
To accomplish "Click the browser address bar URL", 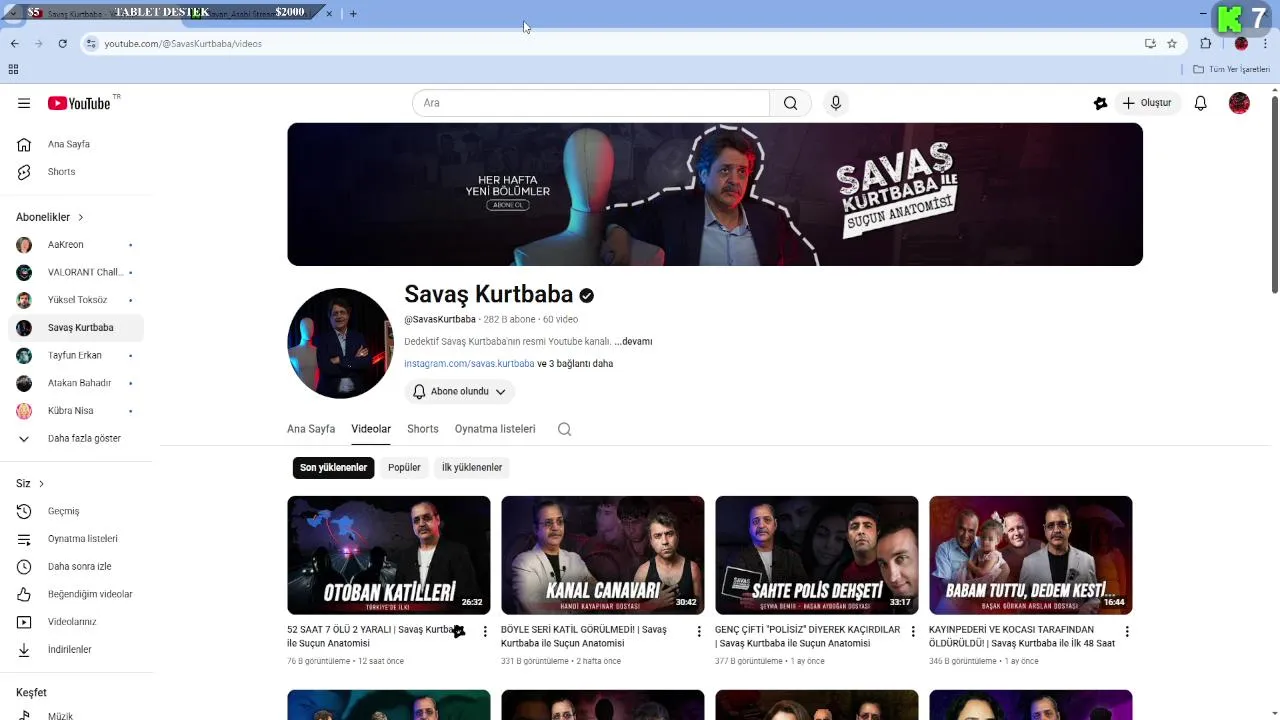I will coord(183,44).
